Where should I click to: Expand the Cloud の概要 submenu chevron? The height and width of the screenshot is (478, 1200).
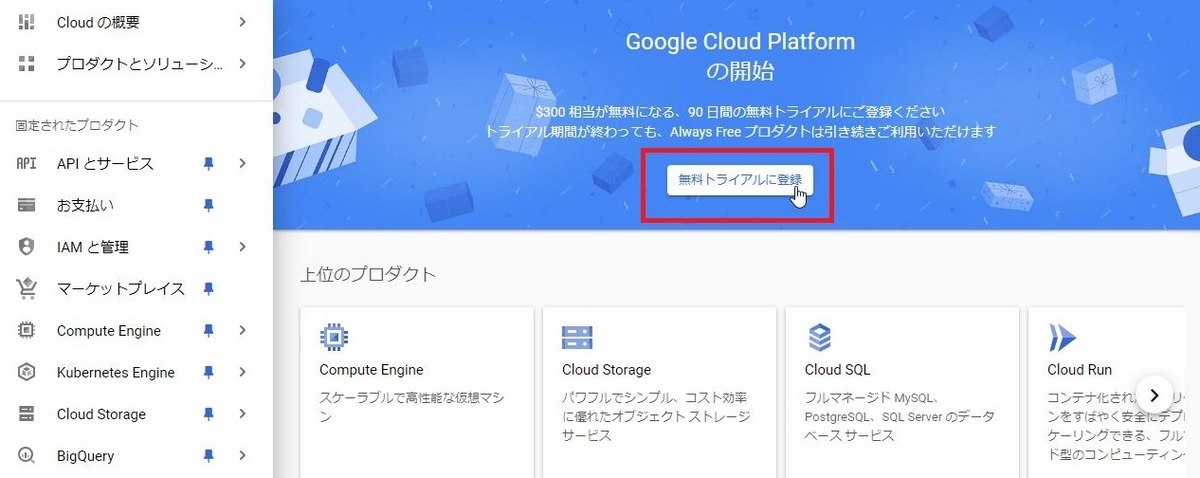(243, 22)
